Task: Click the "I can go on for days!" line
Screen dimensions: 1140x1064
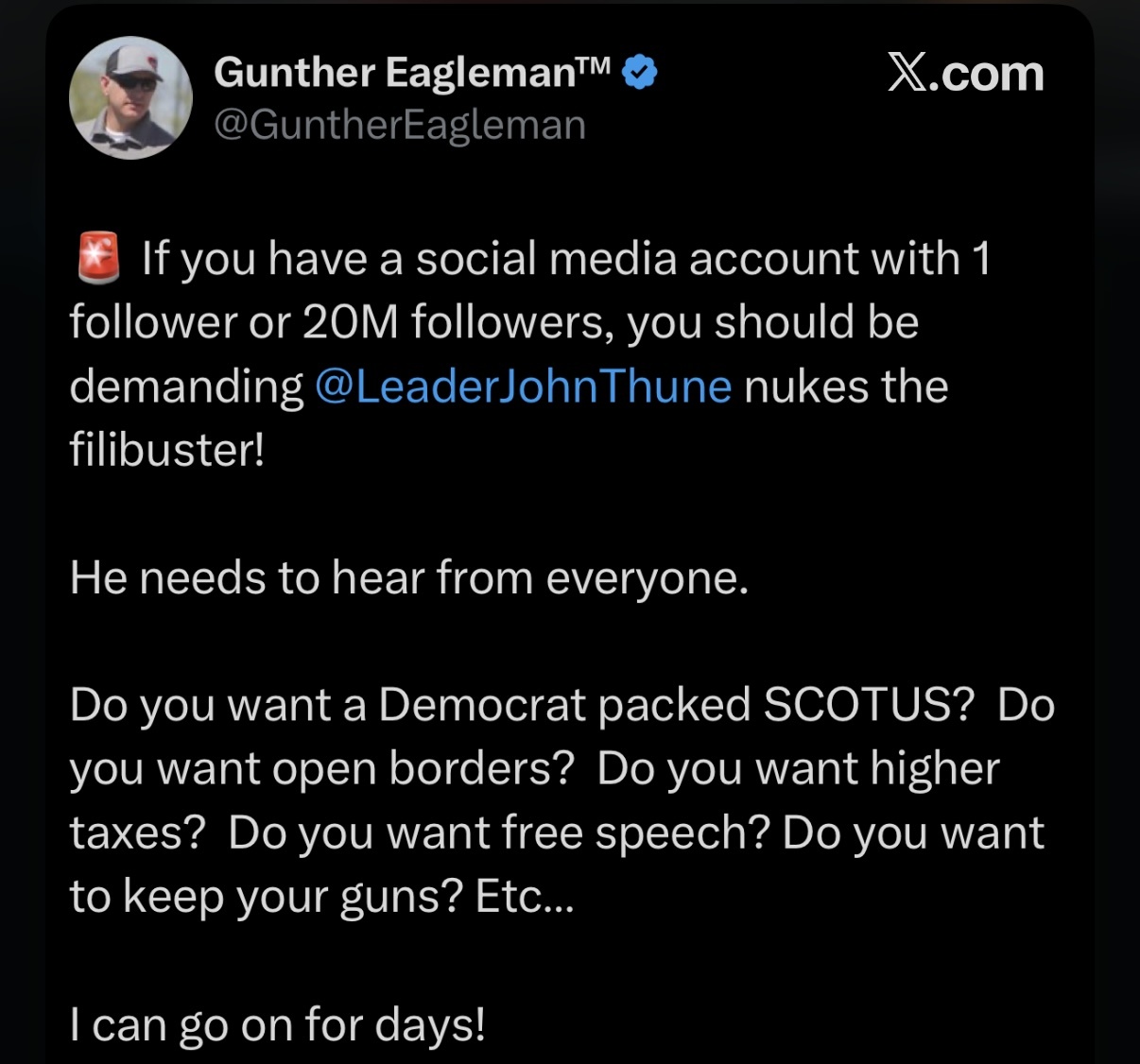Action: (277, 1024)
